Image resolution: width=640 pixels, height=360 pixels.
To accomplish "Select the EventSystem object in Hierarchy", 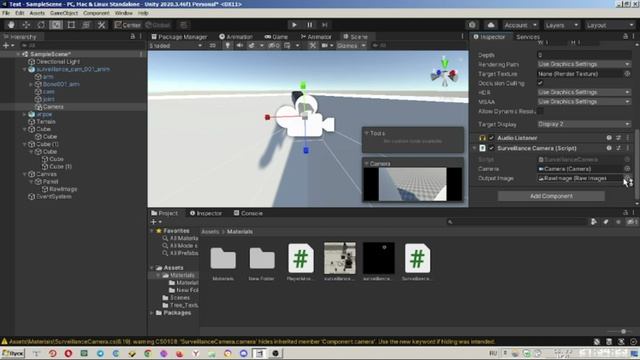I will click(x=53, y=196).
